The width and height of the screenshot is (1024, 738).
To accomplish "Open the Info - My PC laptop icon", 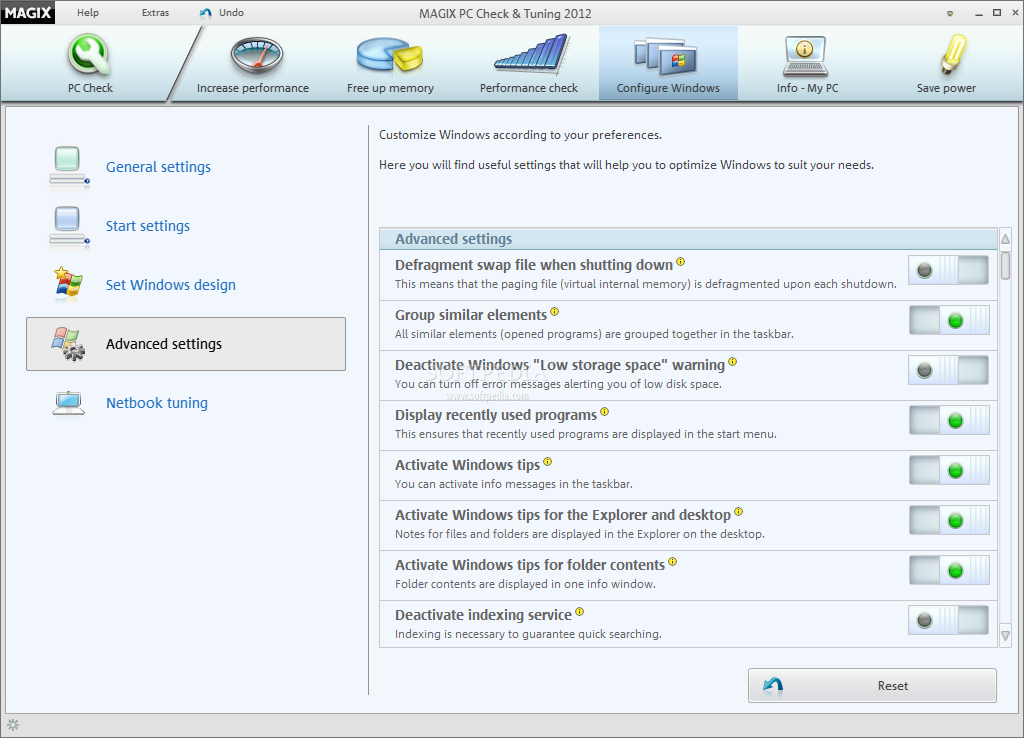I will click(805, 56).
